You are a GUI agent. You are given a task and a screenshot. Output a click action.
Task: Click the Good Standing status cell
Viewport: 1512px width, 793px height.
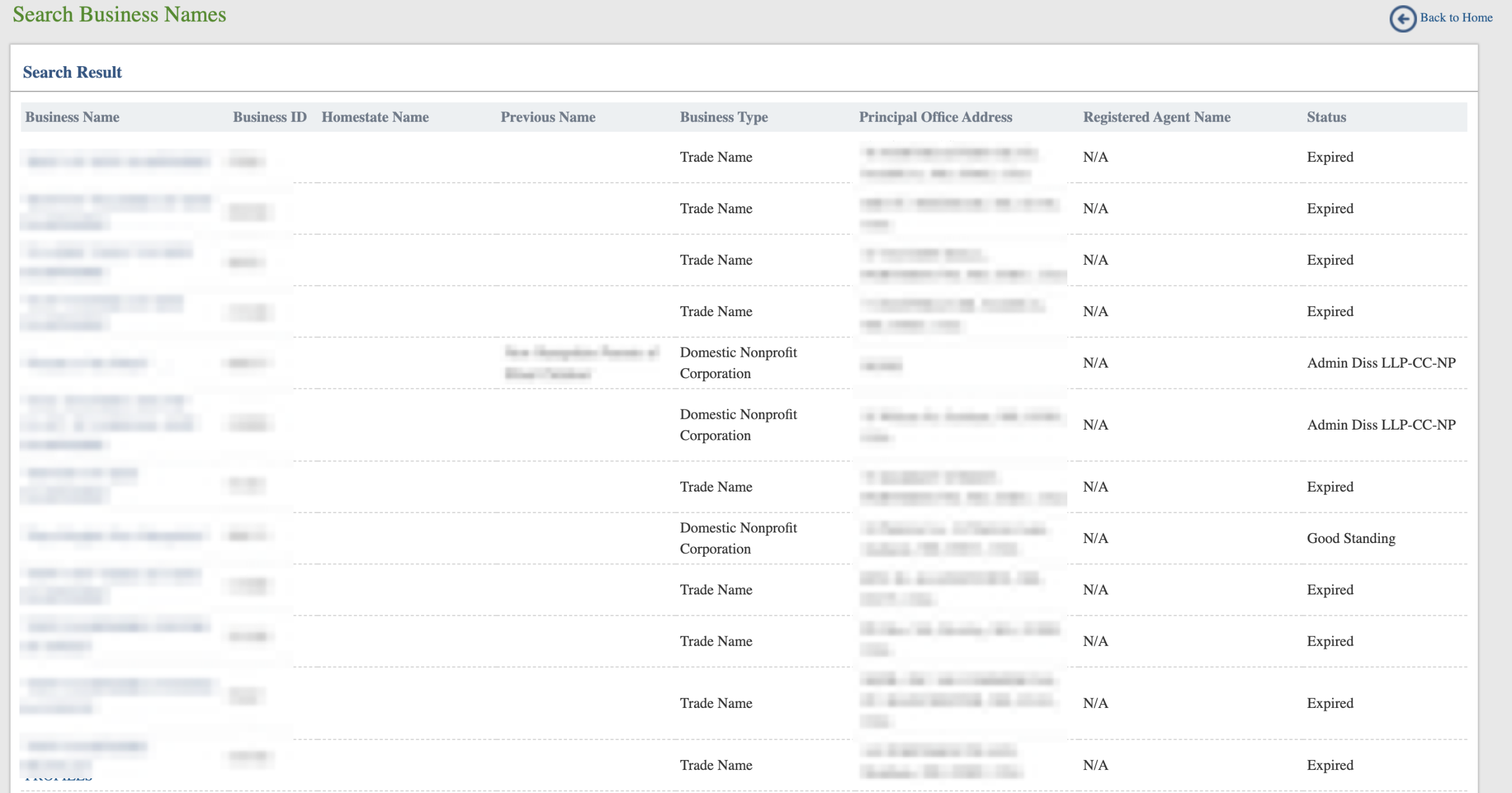1351,538
